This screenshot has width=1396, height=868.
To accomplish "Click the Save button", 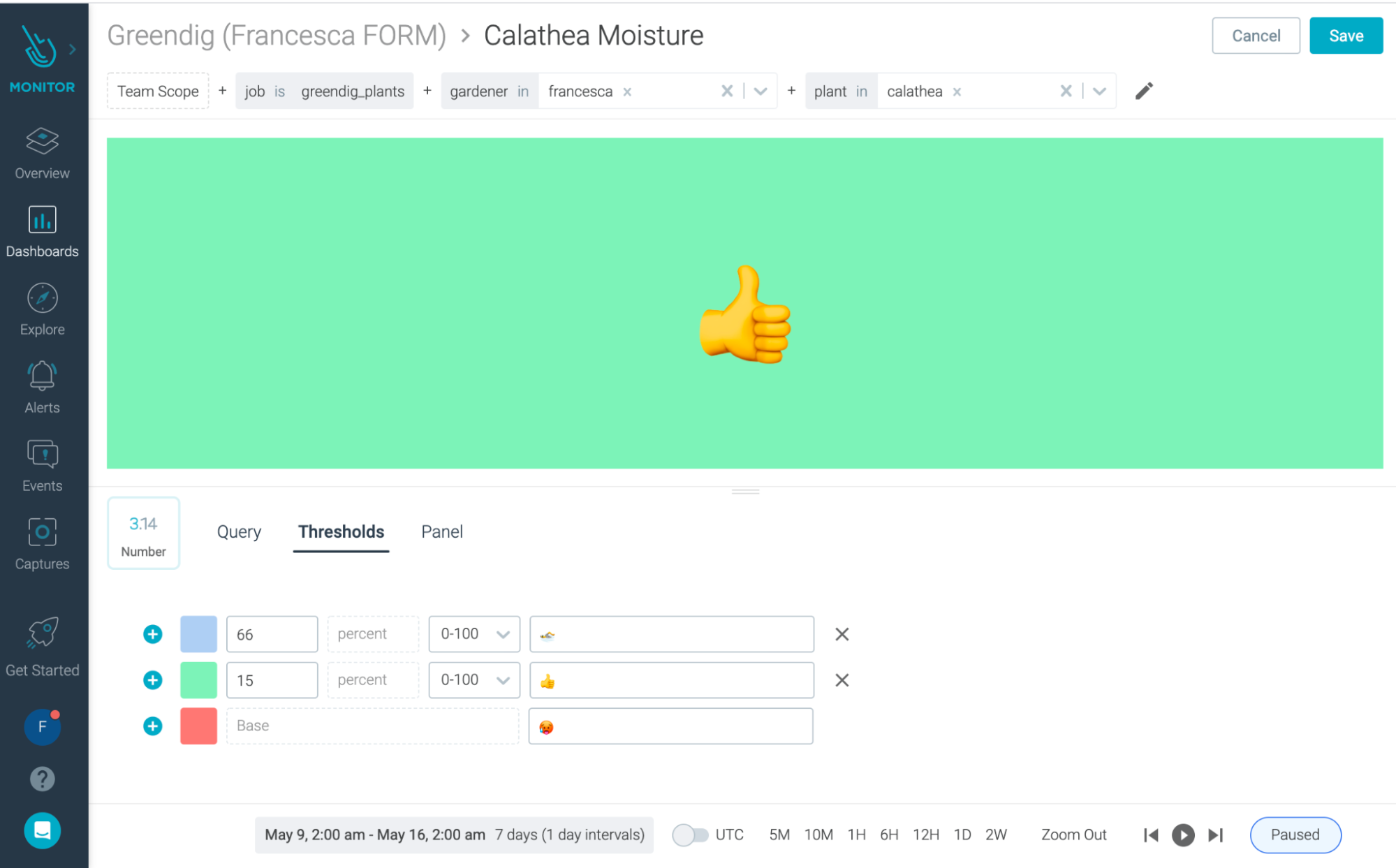I will (x=1345, y=36).
